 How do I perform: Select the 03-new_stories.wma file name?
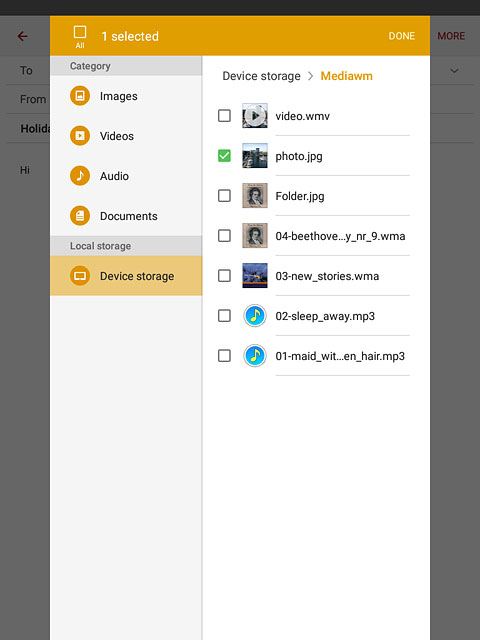(327, 276)
